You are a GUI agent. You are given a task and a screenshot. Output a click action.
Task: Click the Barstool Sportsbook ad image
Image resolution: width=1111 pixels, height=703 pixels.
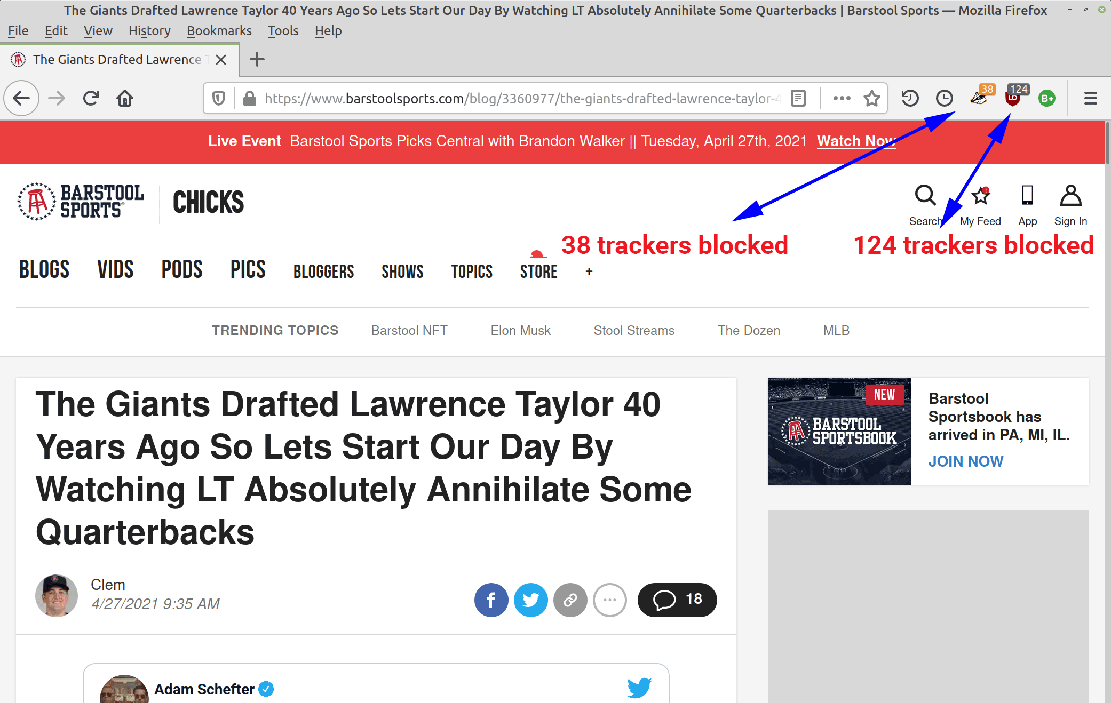pyautogui.click(x=839, y=432)
